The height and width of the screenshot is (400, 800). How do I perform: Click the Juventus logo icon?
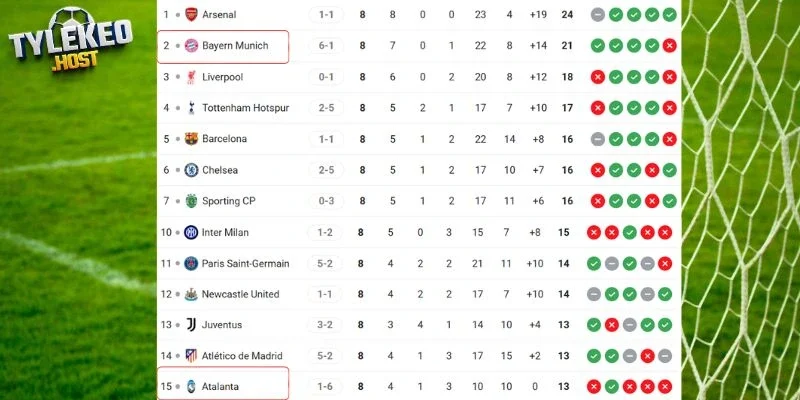(x=192, y=325)
